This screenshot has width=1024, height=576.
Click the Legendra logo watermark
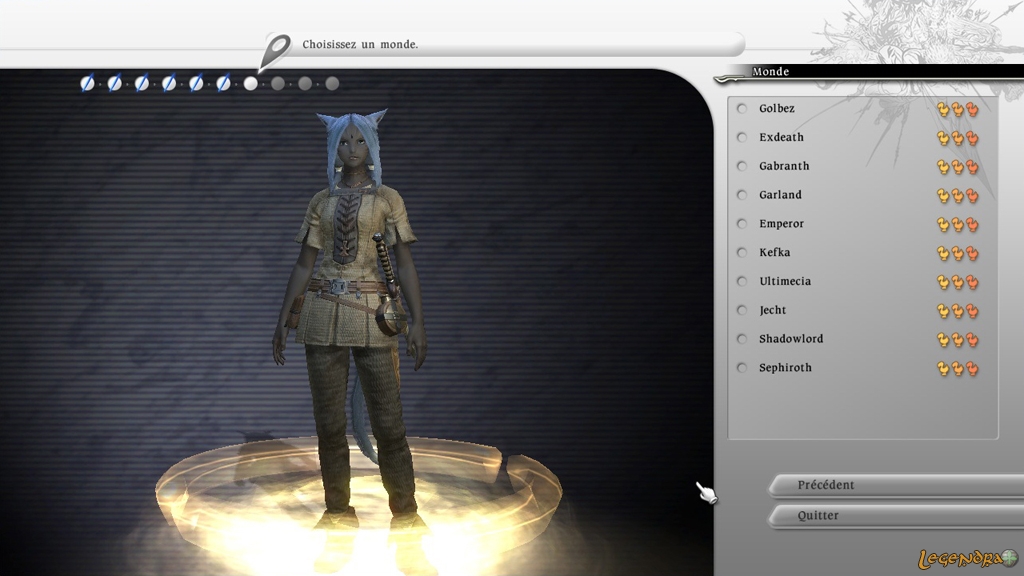pos(966,559)
